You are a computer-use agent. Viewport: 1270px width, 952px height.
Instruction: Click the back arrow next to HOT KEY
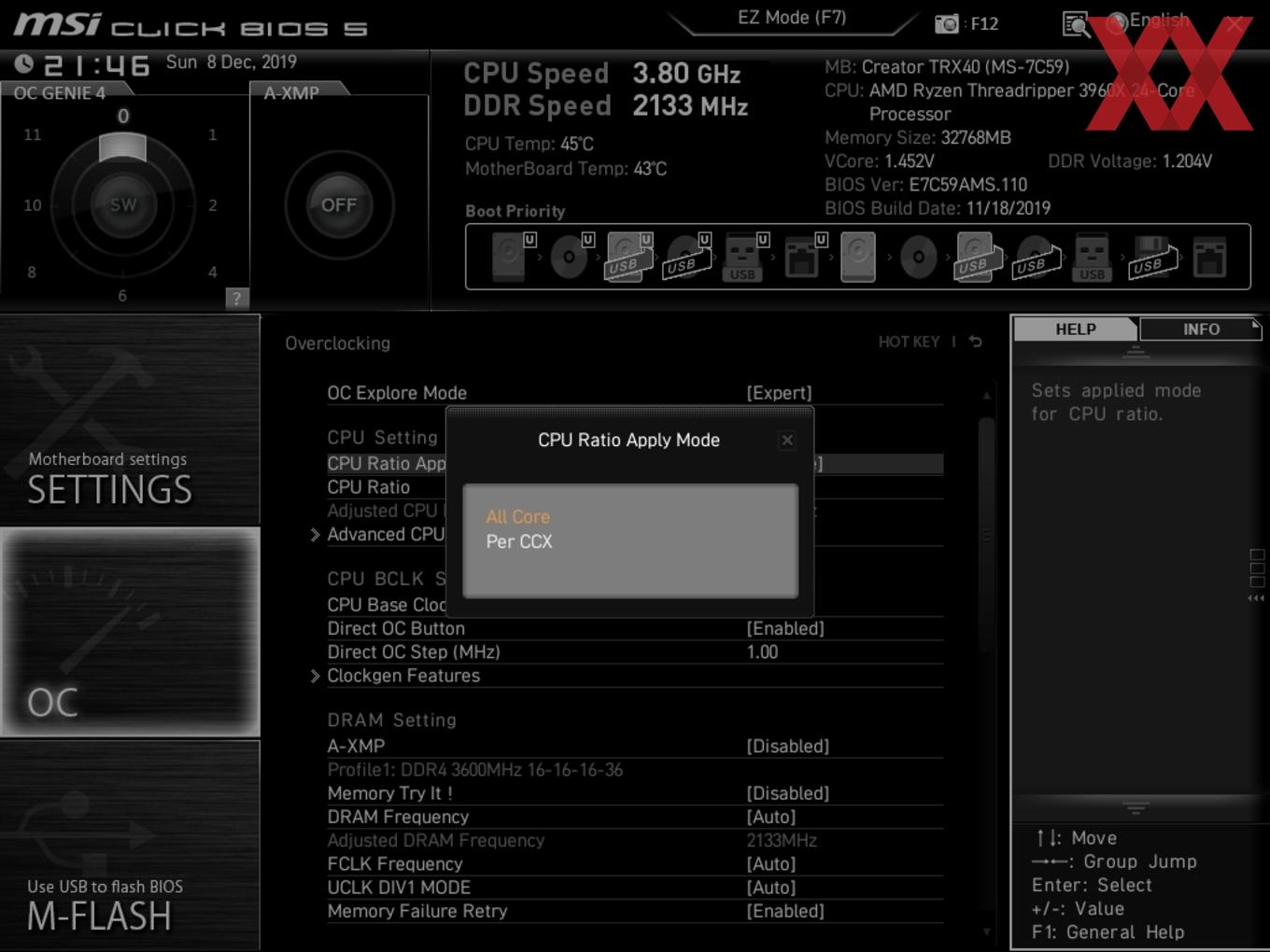pyautogui.click(x=976, y=342)
